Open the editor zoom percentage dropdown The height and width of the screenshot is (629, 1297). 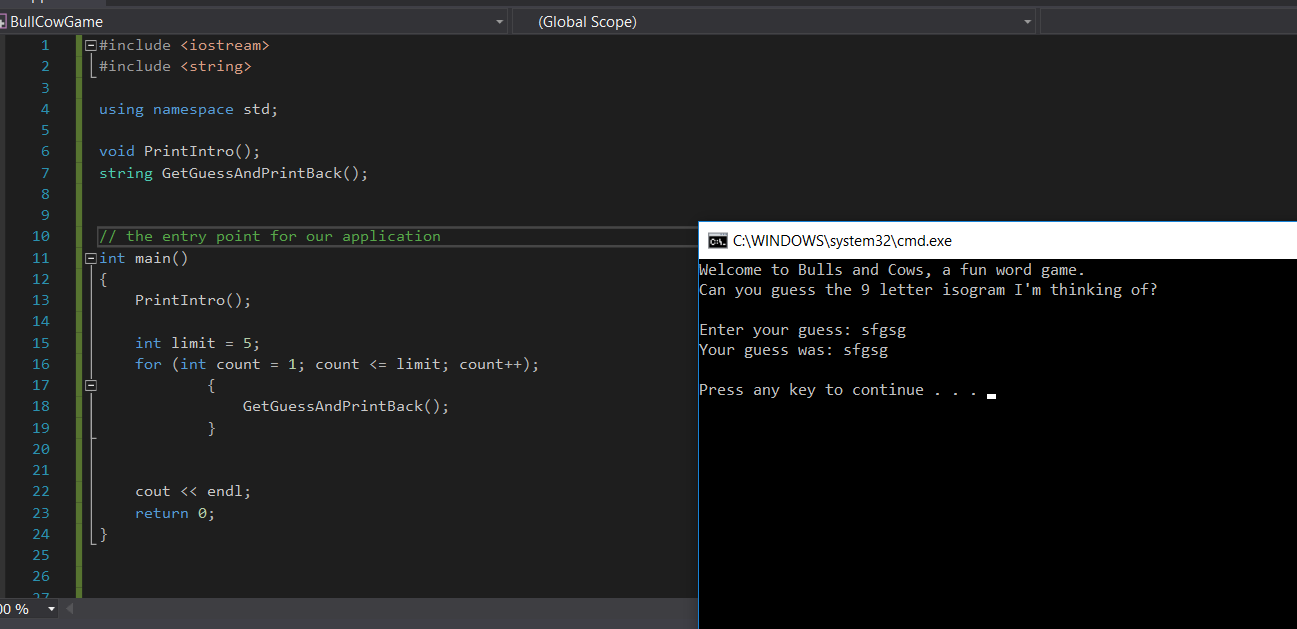click(52, 608)
